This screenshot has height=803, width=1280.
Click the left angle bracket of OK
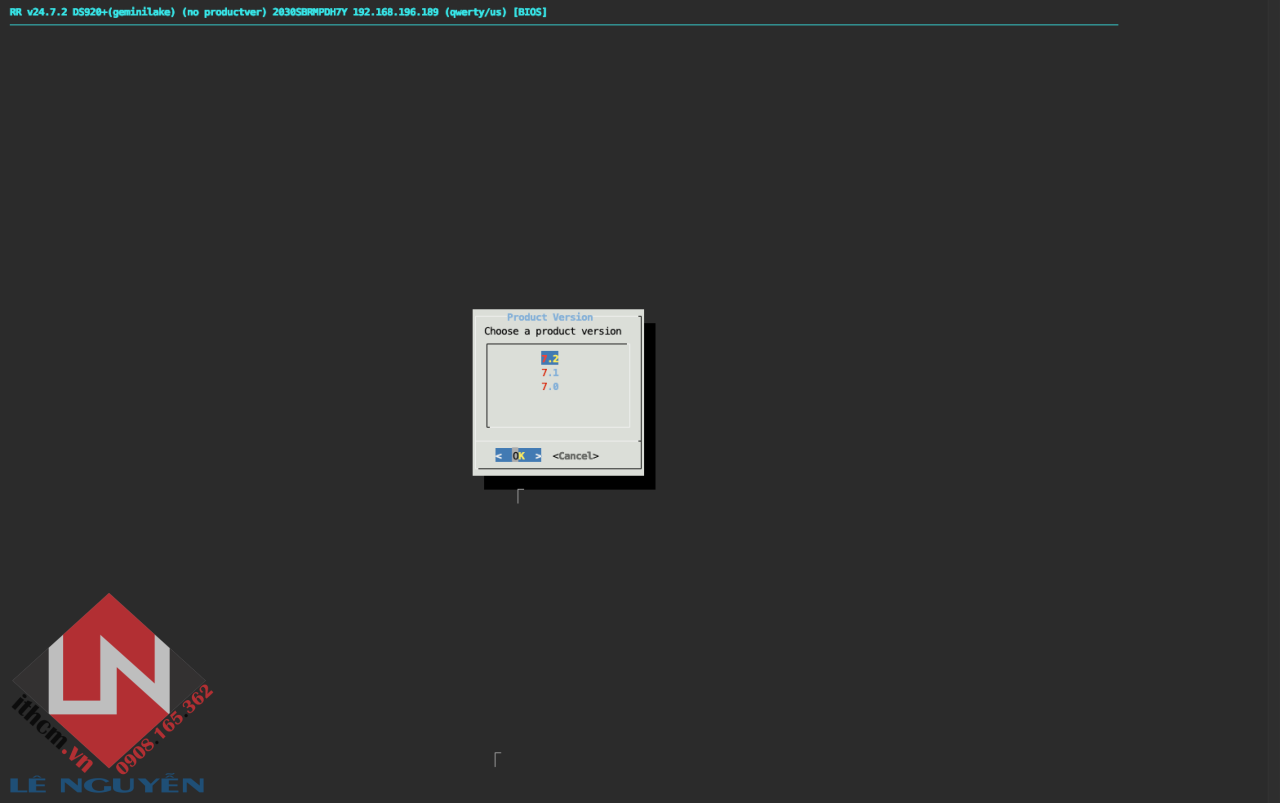pos(499,456)
